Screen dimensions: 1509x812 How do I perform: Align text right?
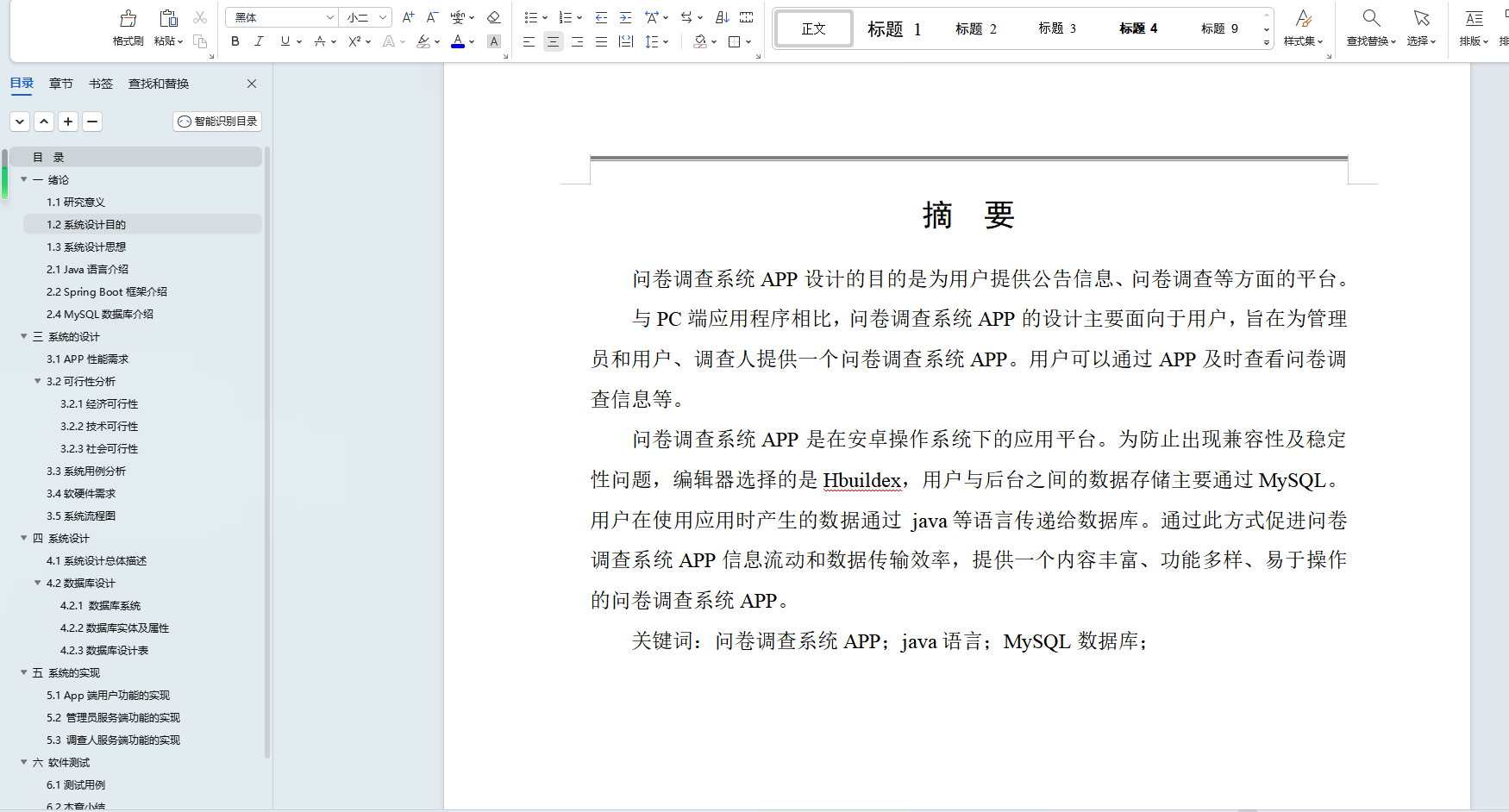[578, 41]
